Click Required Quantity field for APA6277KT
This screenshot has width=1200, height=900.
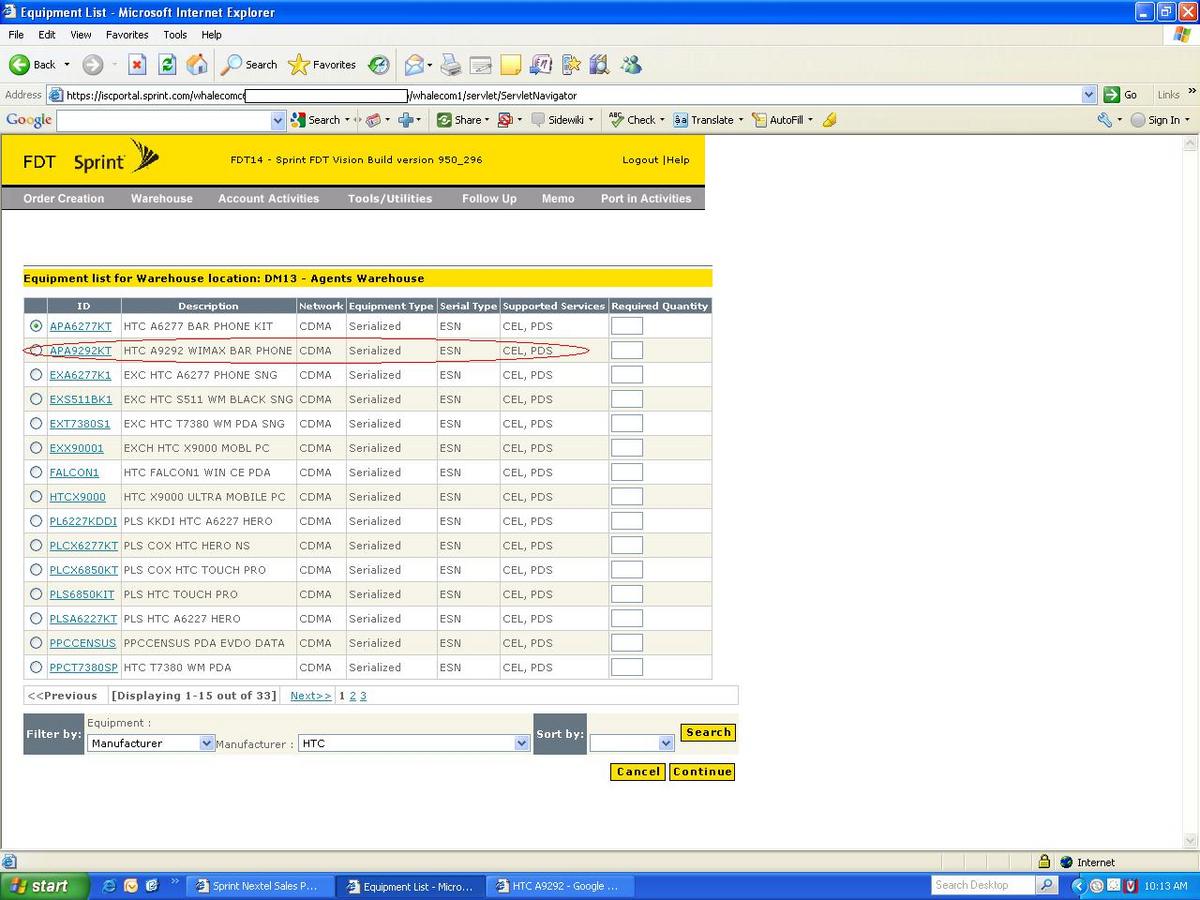pos(626,326)
